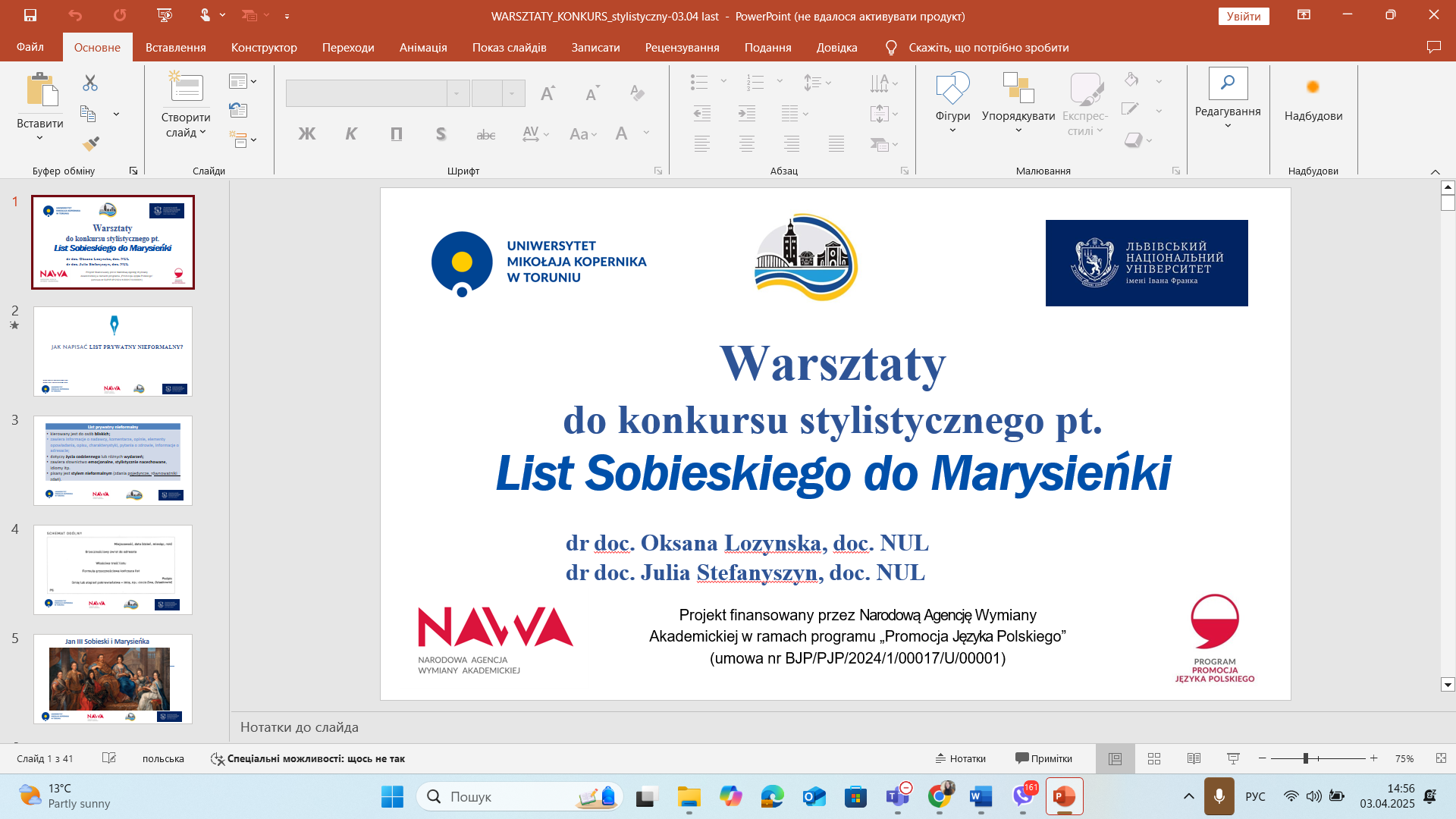
Task: Undo the last action in the title bar
Action: coord(74,15)
